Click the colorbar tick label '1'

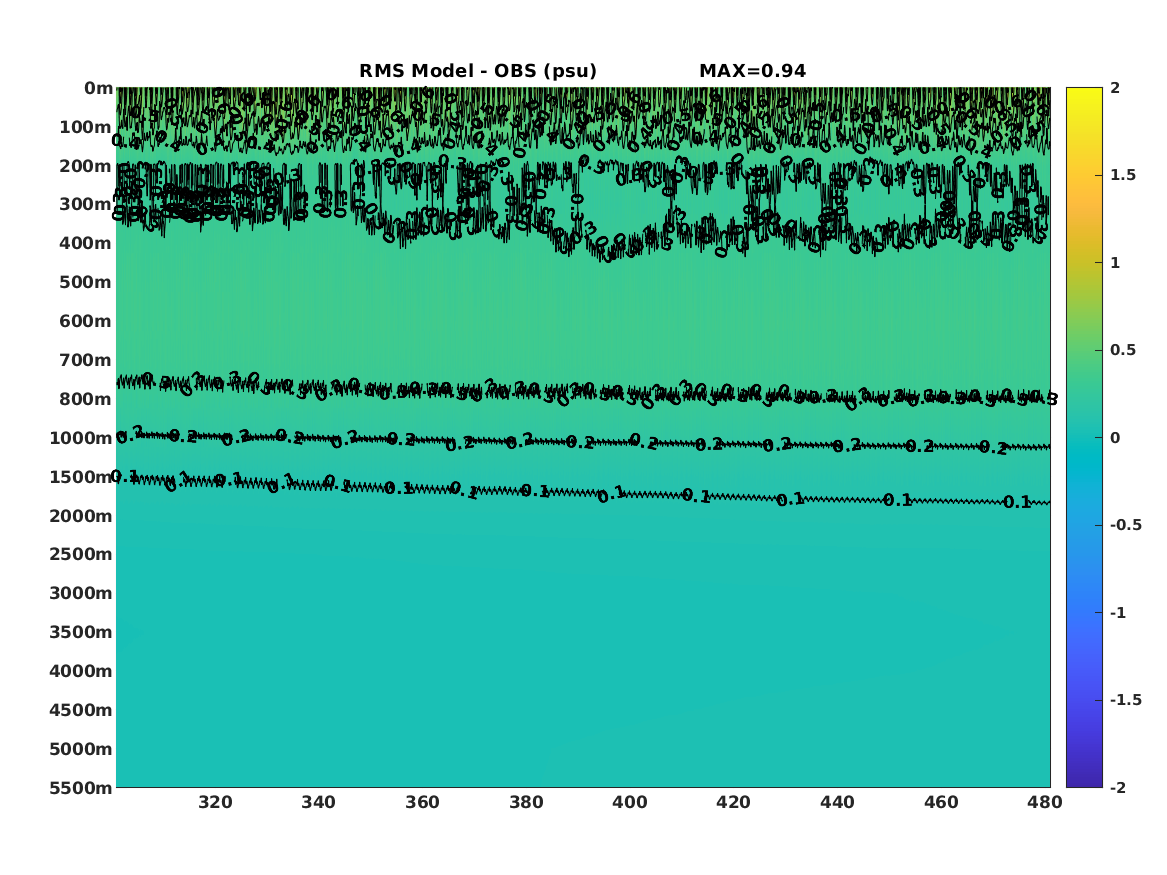coord(1115,263)
